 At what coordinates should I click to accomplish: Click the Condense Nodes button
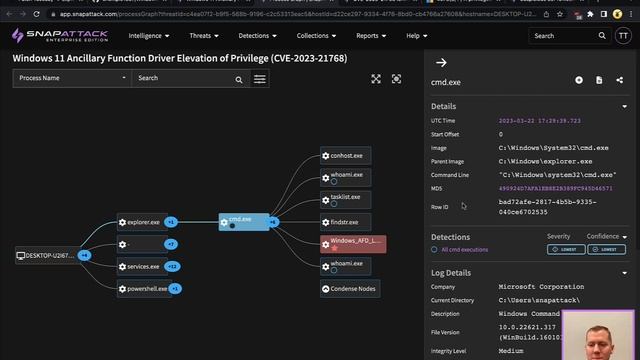pyautogui.click(x=350, y=289)
